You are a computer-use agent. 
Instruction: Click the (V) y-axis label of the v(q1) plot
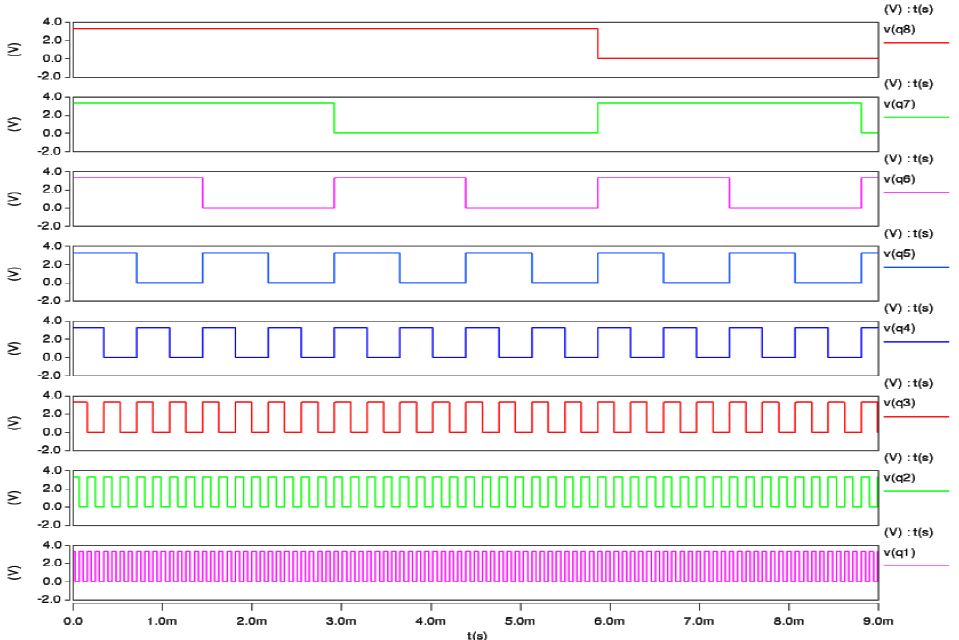click(13, 573)
